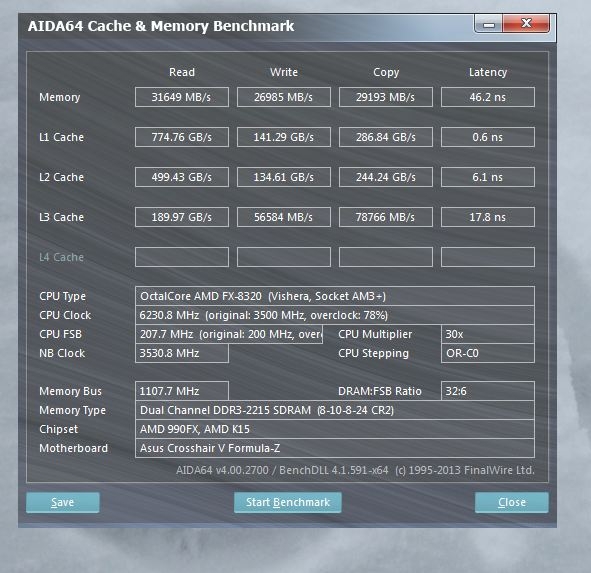Click Memory Type Dual Channel DDR3-2215 field
Viewport: 591px width, 573px height.
pos(335,410)
